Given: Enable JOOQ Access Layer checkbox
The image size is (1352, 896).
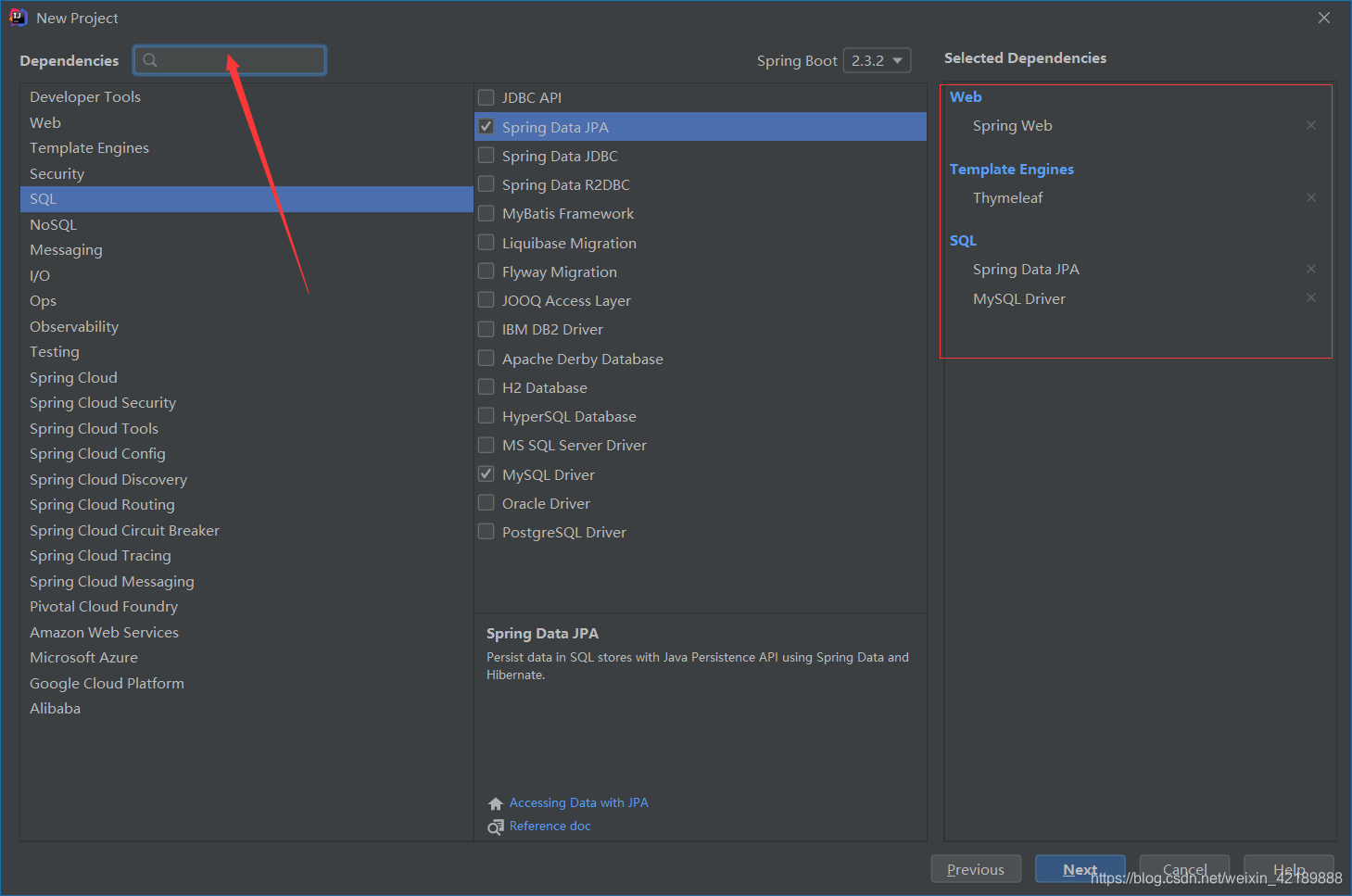Looking at the screenshot, I should coord(486,299).
